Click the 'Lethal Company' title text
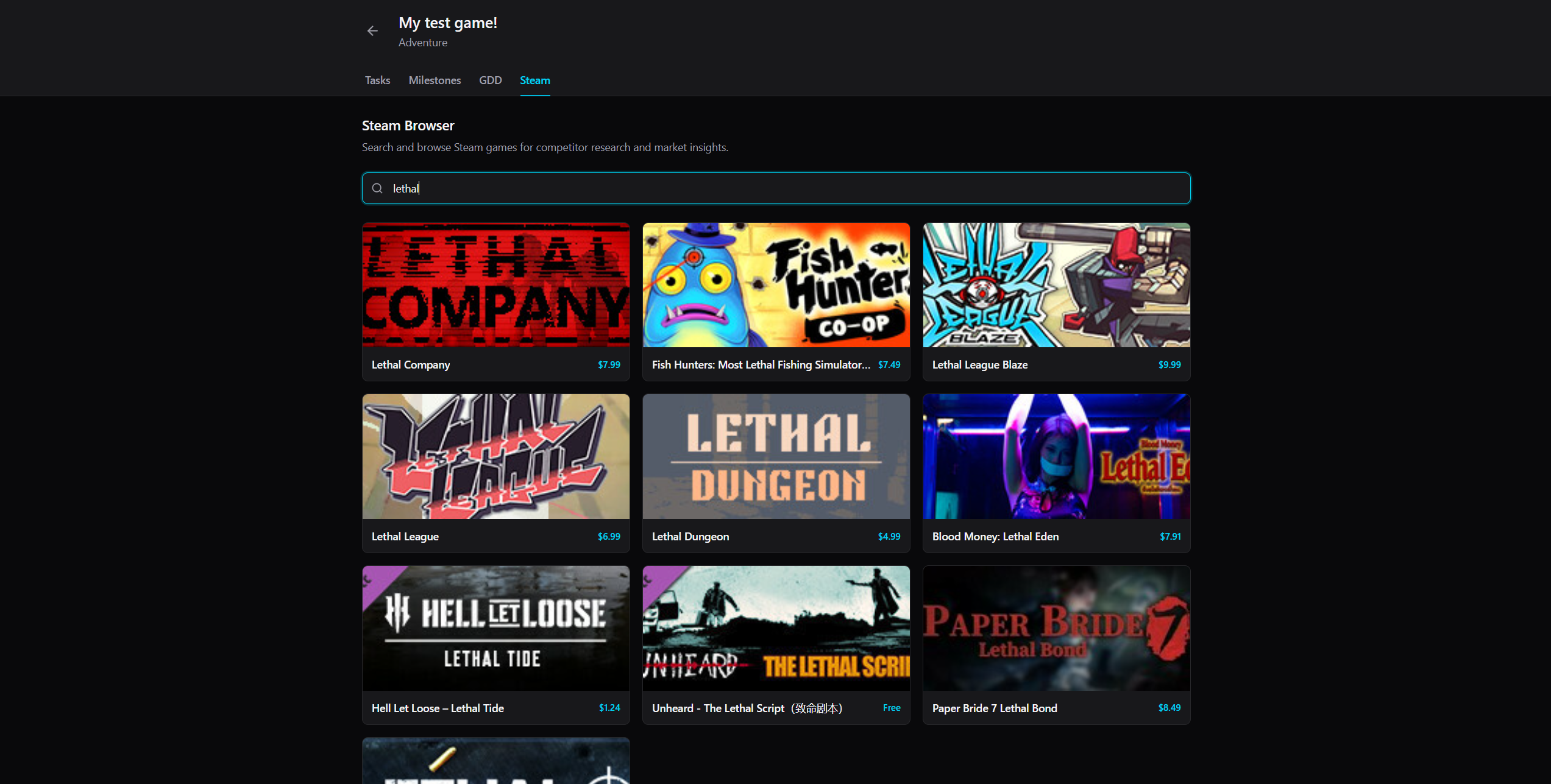Screen dimensions: 1551x784 (411, 365)
